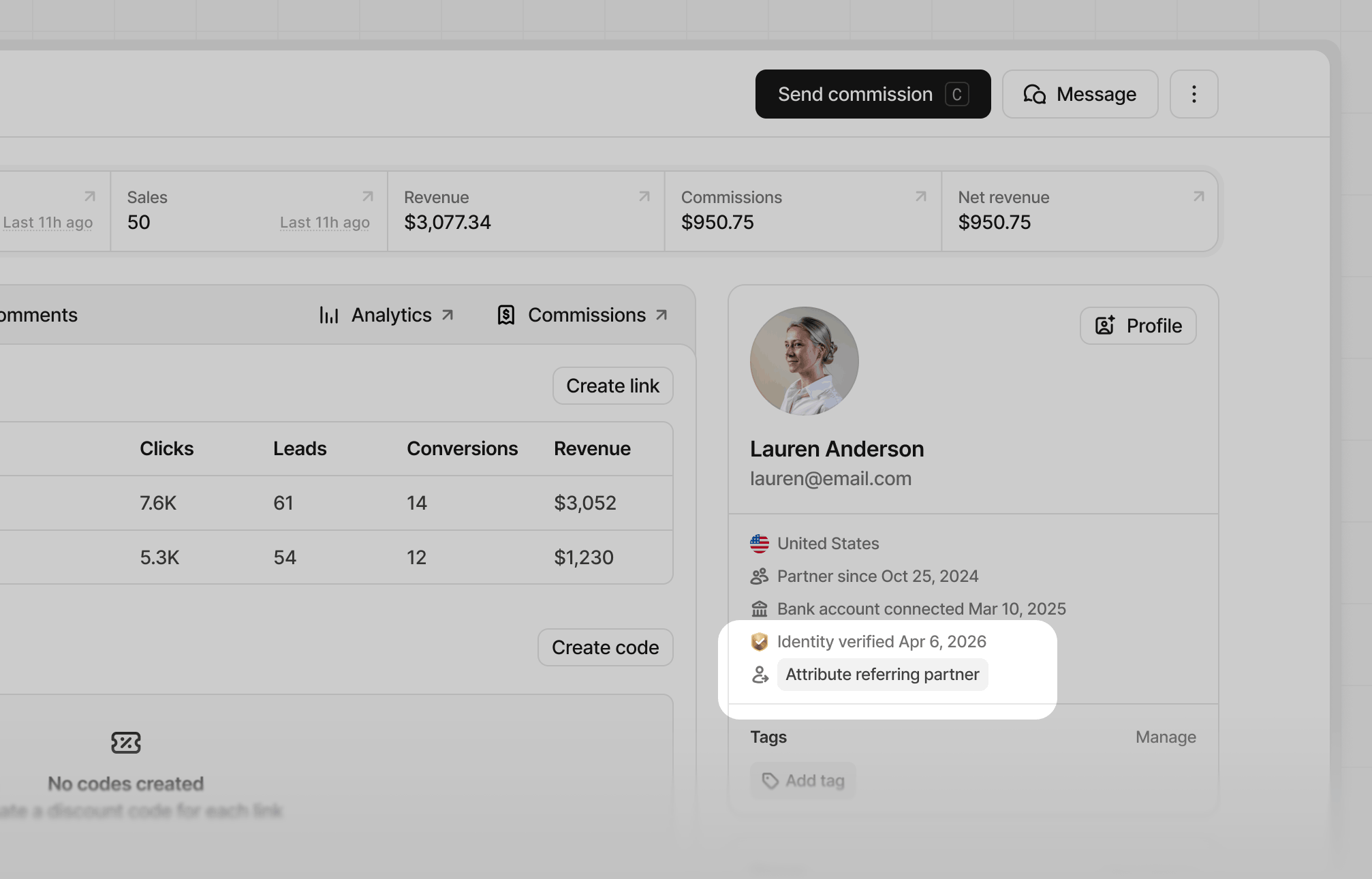
Task: Click the Create link button
Action: click(612, 386)
